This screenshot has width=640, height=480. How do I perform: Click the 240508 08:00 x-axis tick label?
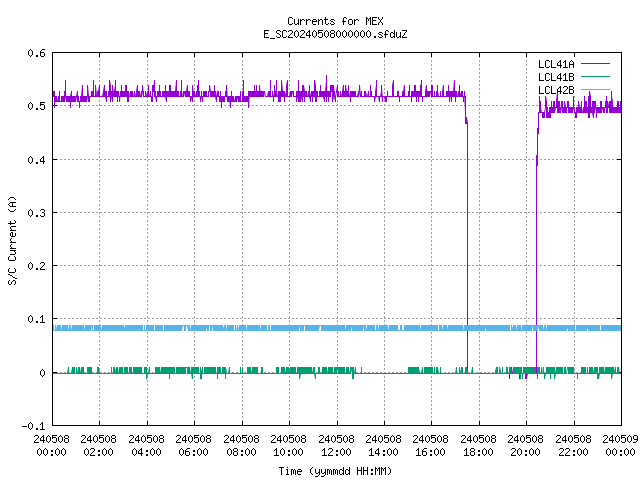click(x=241, y=446)
